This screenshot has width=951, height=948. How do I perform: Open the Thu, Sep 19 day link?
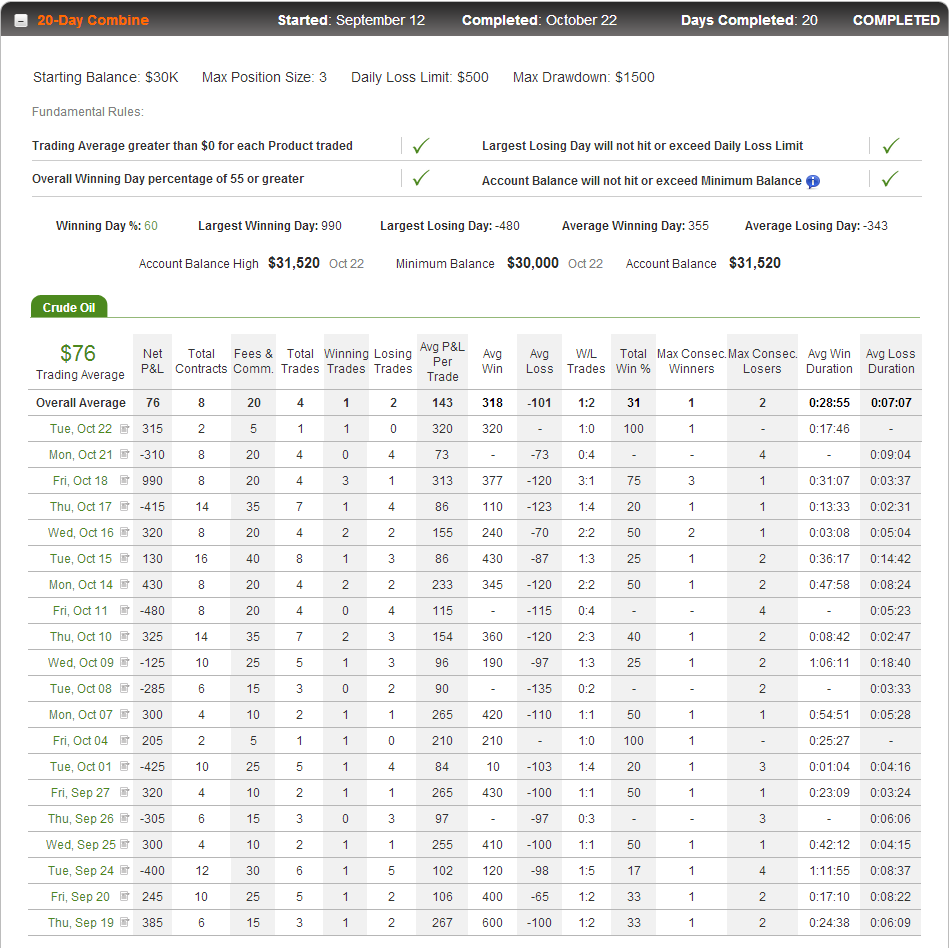coord(81,923)
